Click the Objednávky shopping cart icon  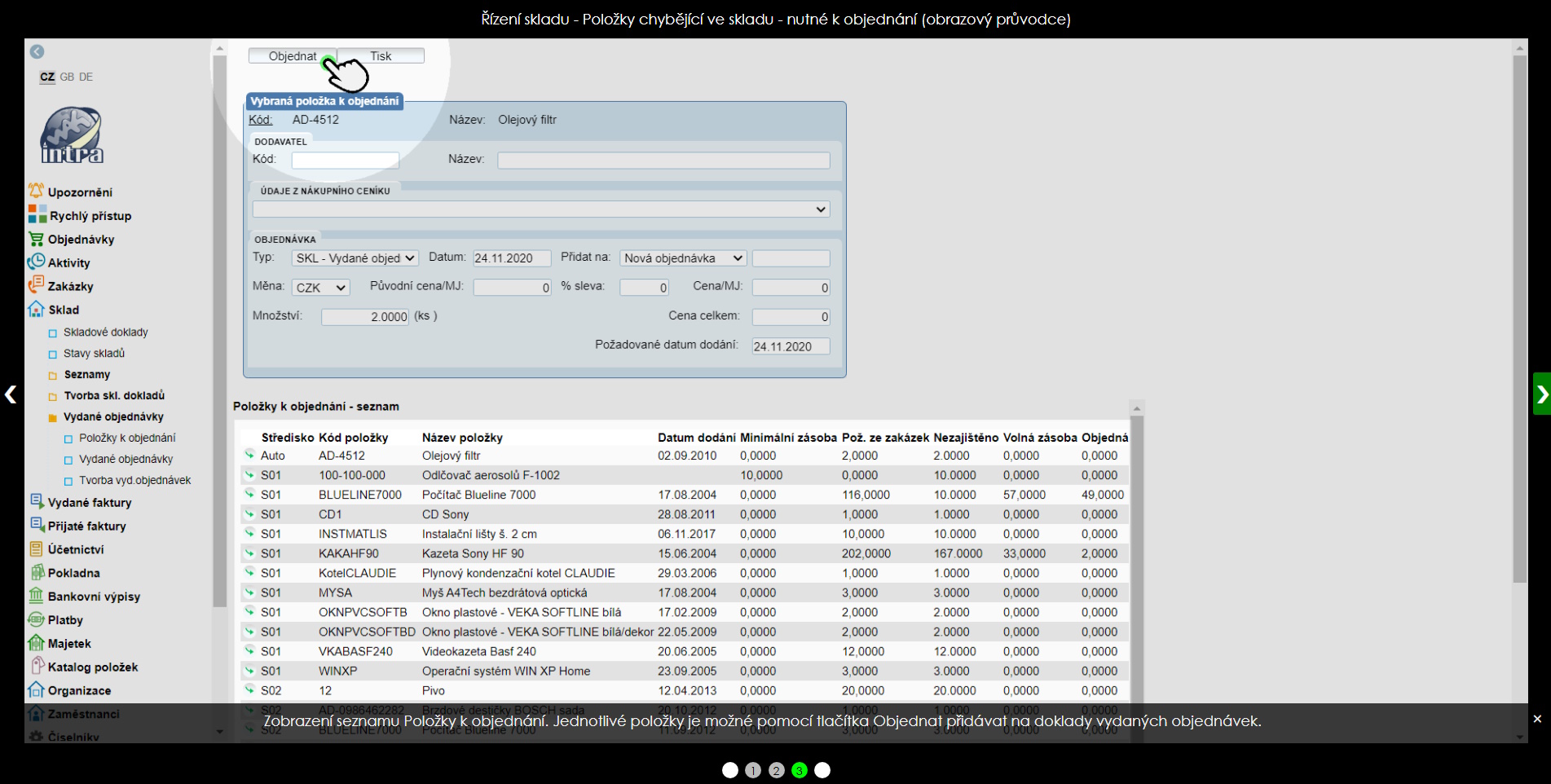[36, 239]
